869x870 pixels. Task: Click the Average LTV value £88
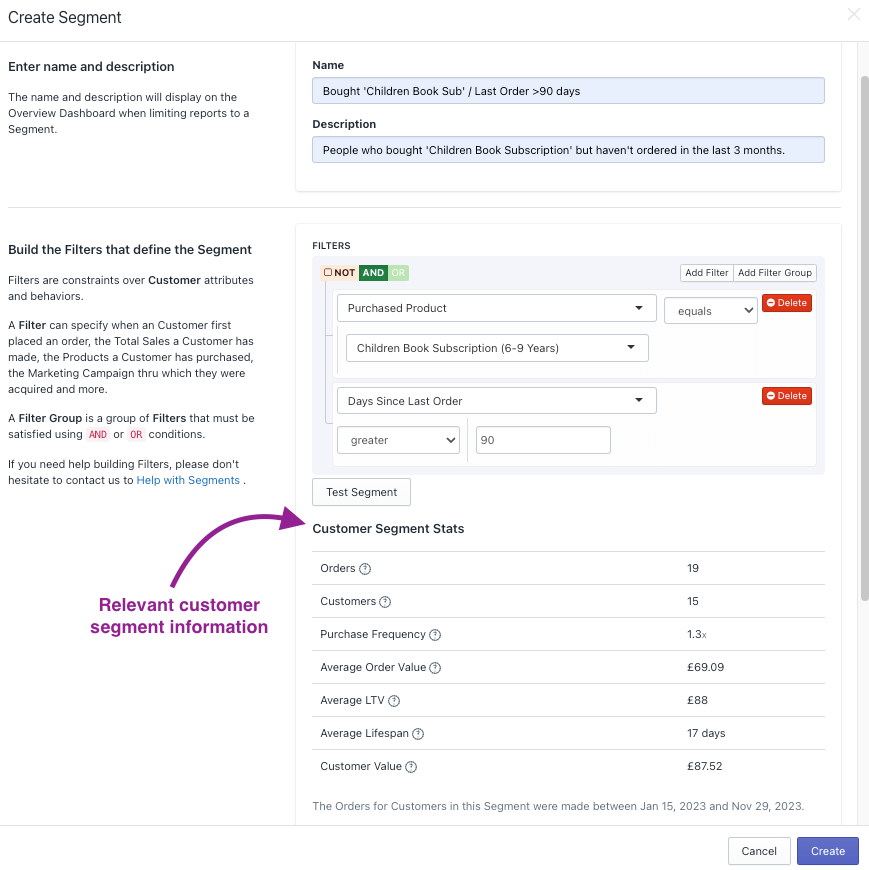[x=697, y=700]
